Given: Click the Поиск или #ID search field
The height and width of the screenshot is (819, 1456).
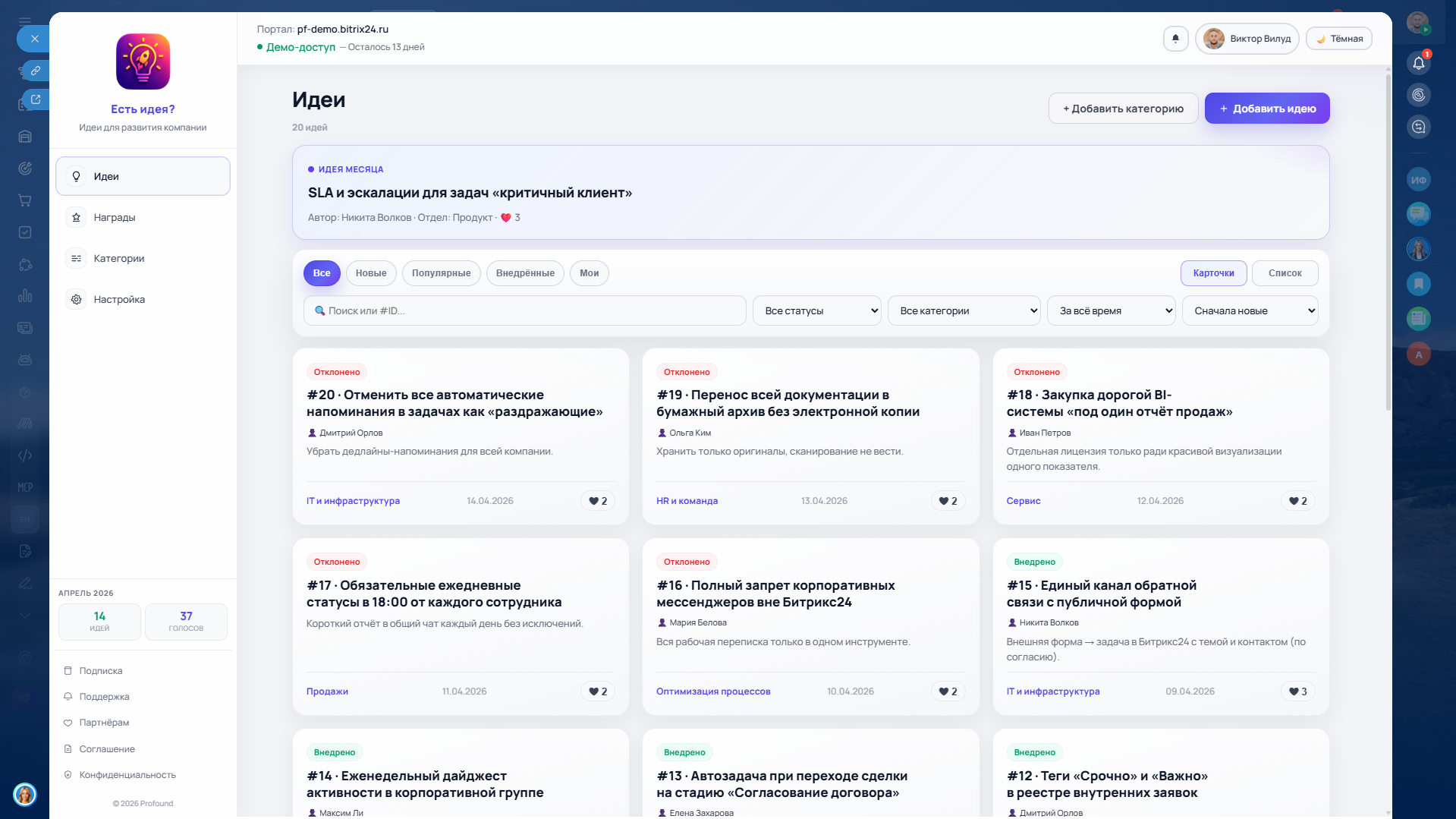Looking at the screenshot, I should click(x=524, y=310).
